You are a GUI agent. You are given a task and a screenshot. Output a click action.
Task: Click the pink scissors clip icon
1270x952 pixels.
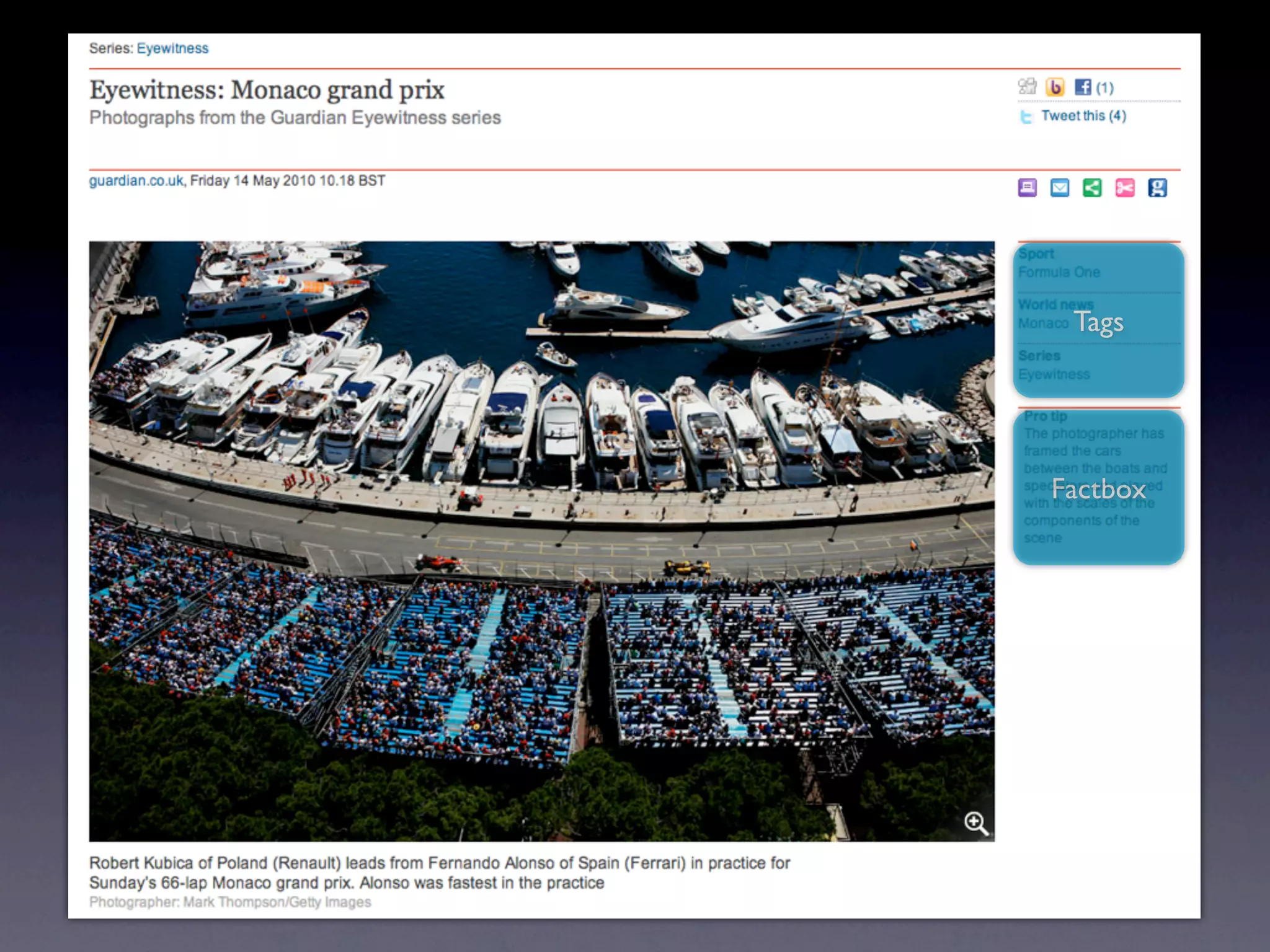tap(1125, 187)
